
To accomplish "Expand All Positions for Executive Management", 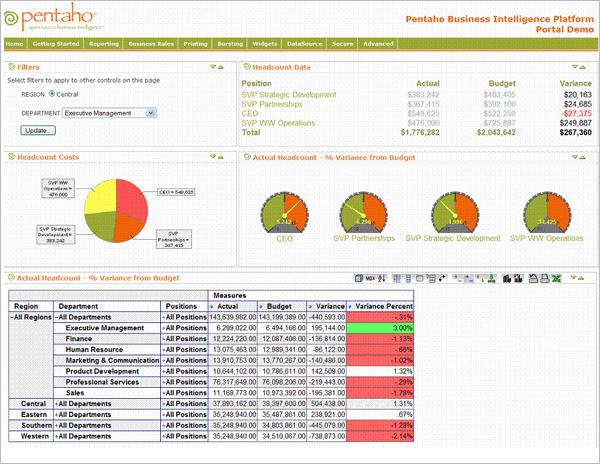I will (x=164, y=328).
